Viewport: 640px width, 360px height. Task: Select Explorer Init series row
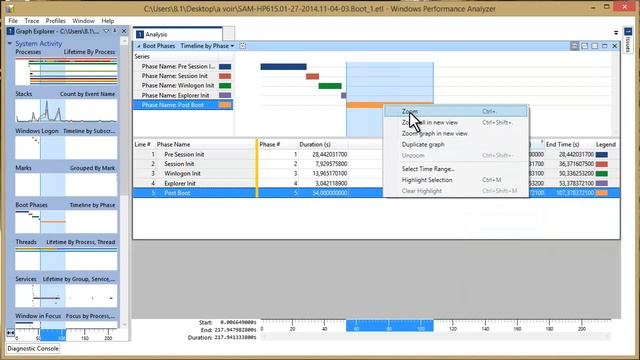click(183, 95)
